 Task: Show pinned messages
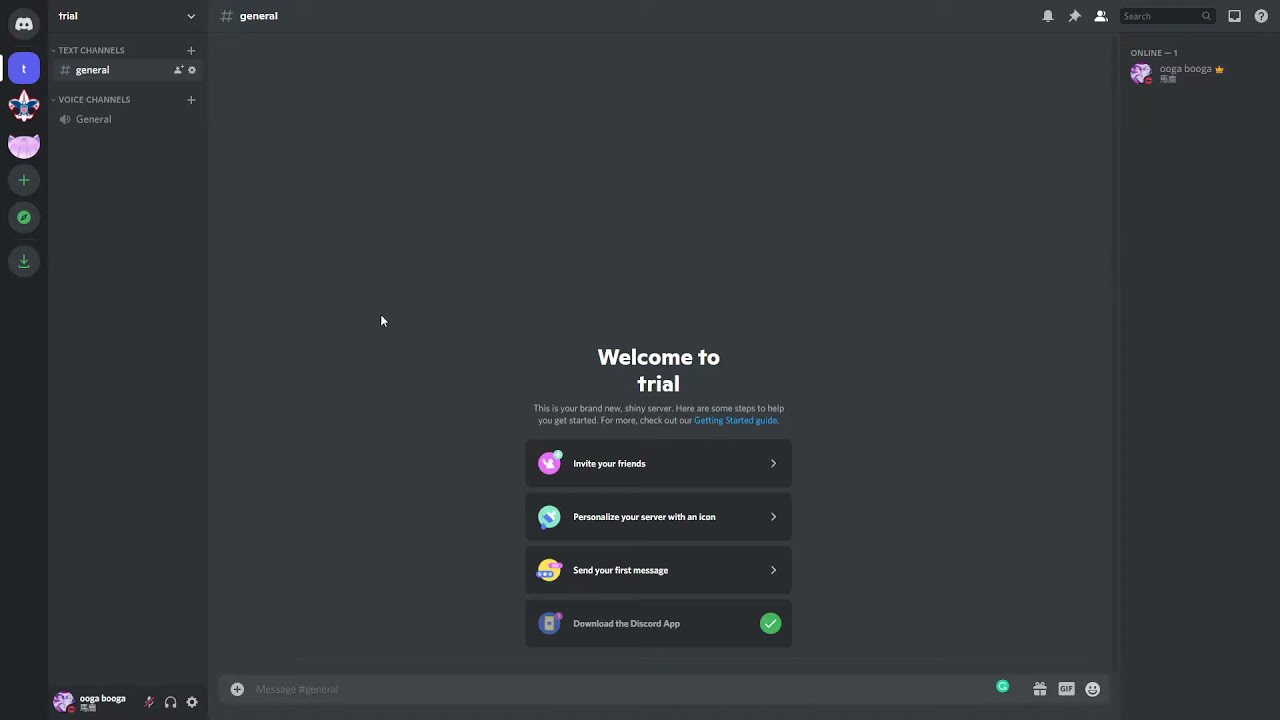point(1074,16)
